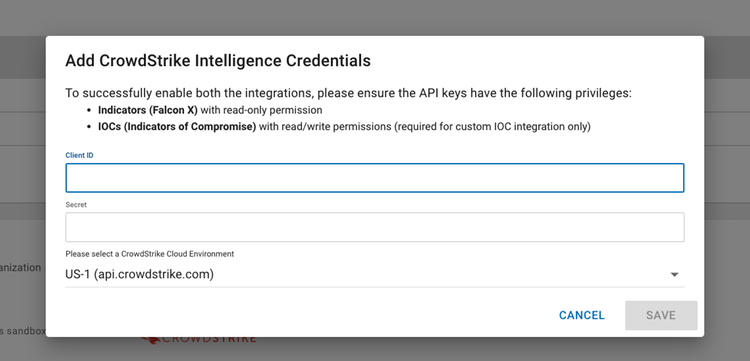Click the SAVE button
The width and height of the screenshot is (750, 361).
661,315
